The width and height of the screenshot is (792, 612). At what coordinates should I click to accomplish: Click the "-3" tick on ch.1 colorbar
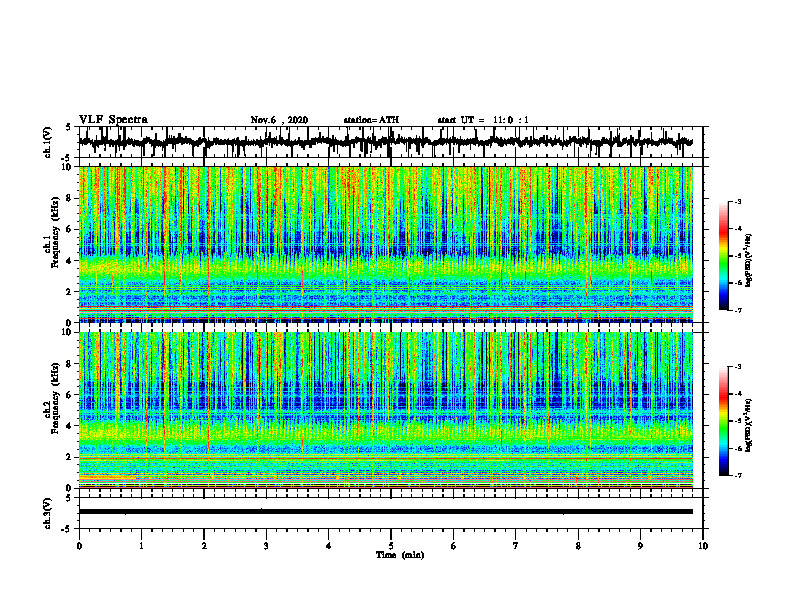coord(737,202)
